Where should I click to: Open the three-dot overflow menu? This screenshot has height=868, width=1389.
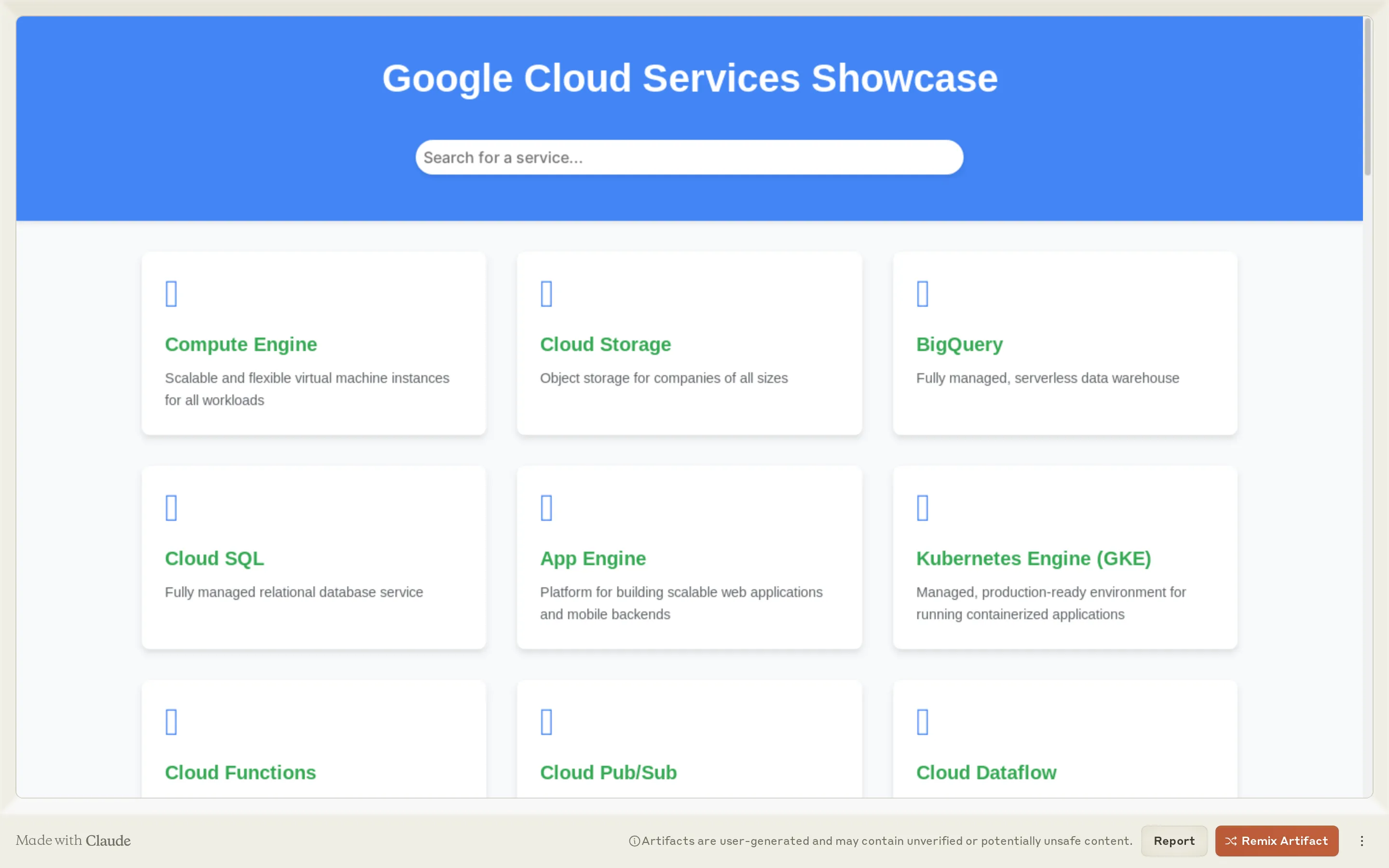(x=1362, y=841)
